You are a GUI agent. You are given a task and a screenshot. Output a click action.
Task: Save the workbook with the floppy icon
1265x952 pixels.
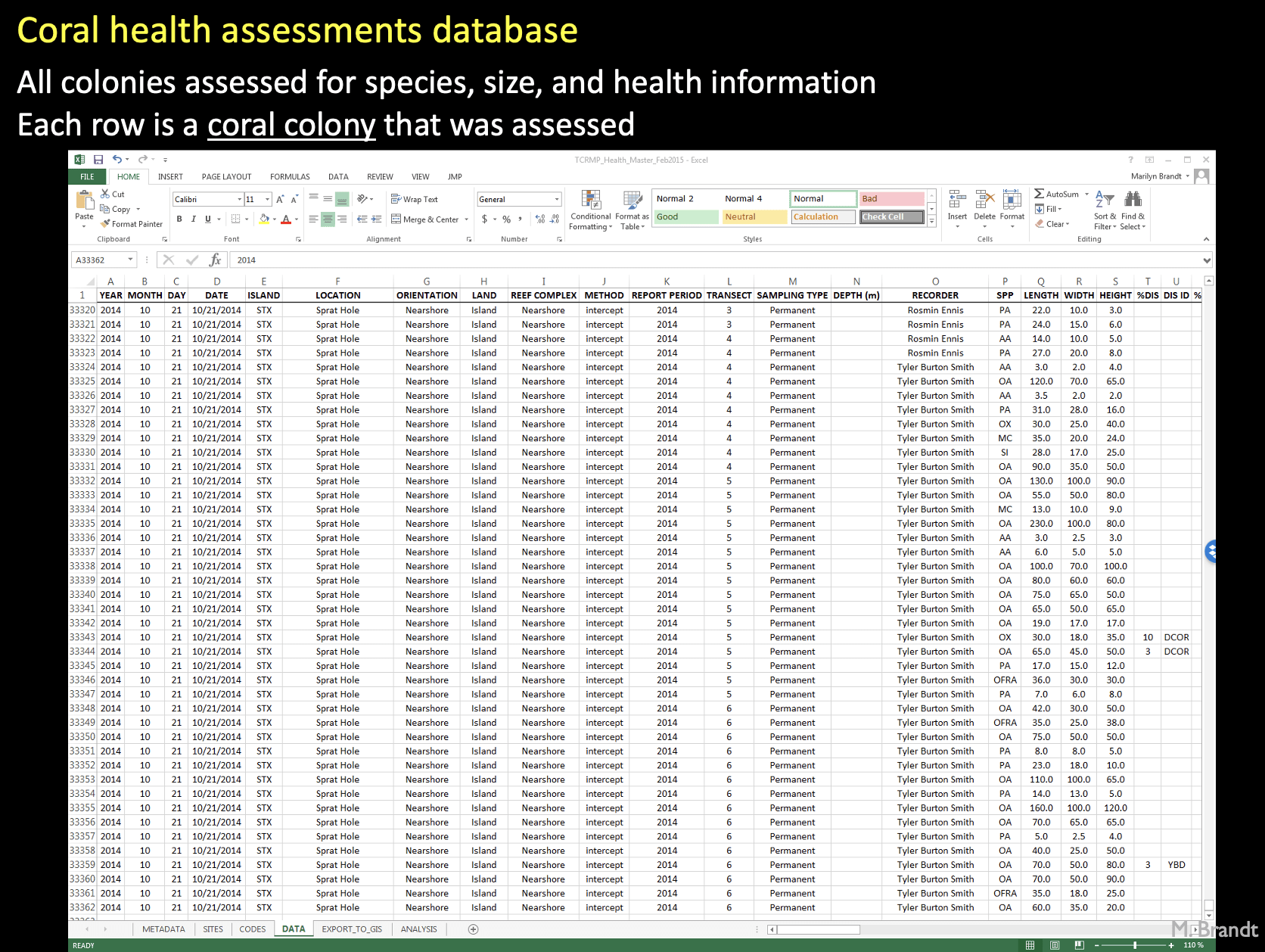point(98,160)
